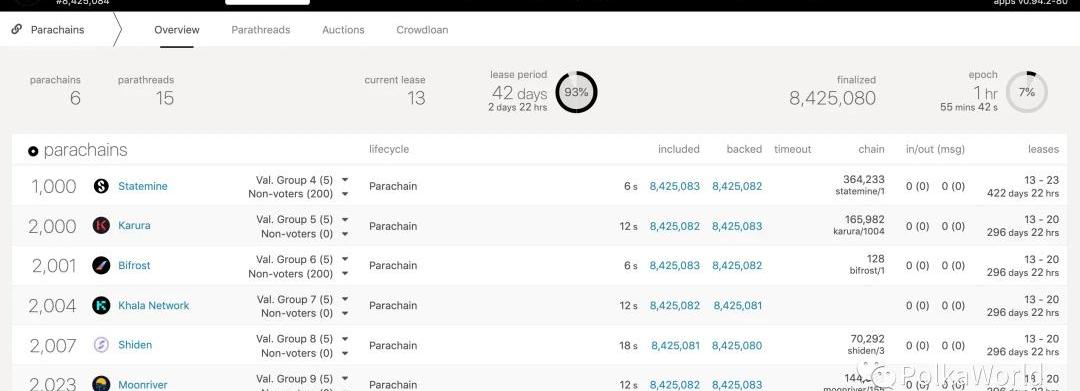Click the Statemine chain logo icon

coord(101,186)
